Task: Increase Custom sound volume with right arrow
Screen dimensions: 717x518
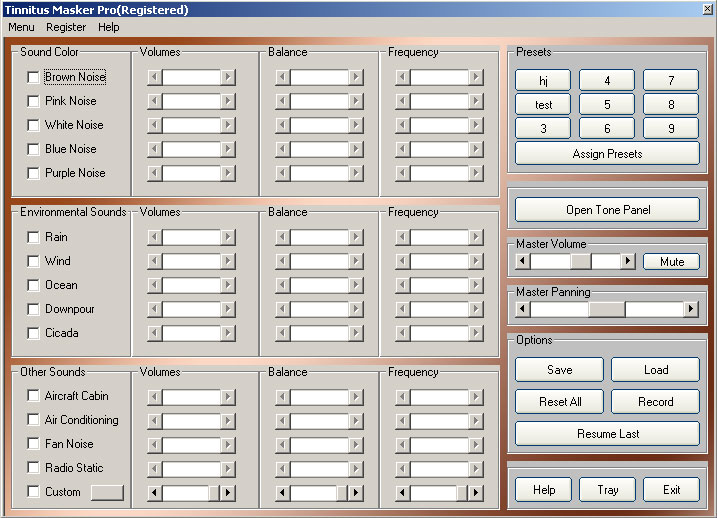Action: point(228,492)
